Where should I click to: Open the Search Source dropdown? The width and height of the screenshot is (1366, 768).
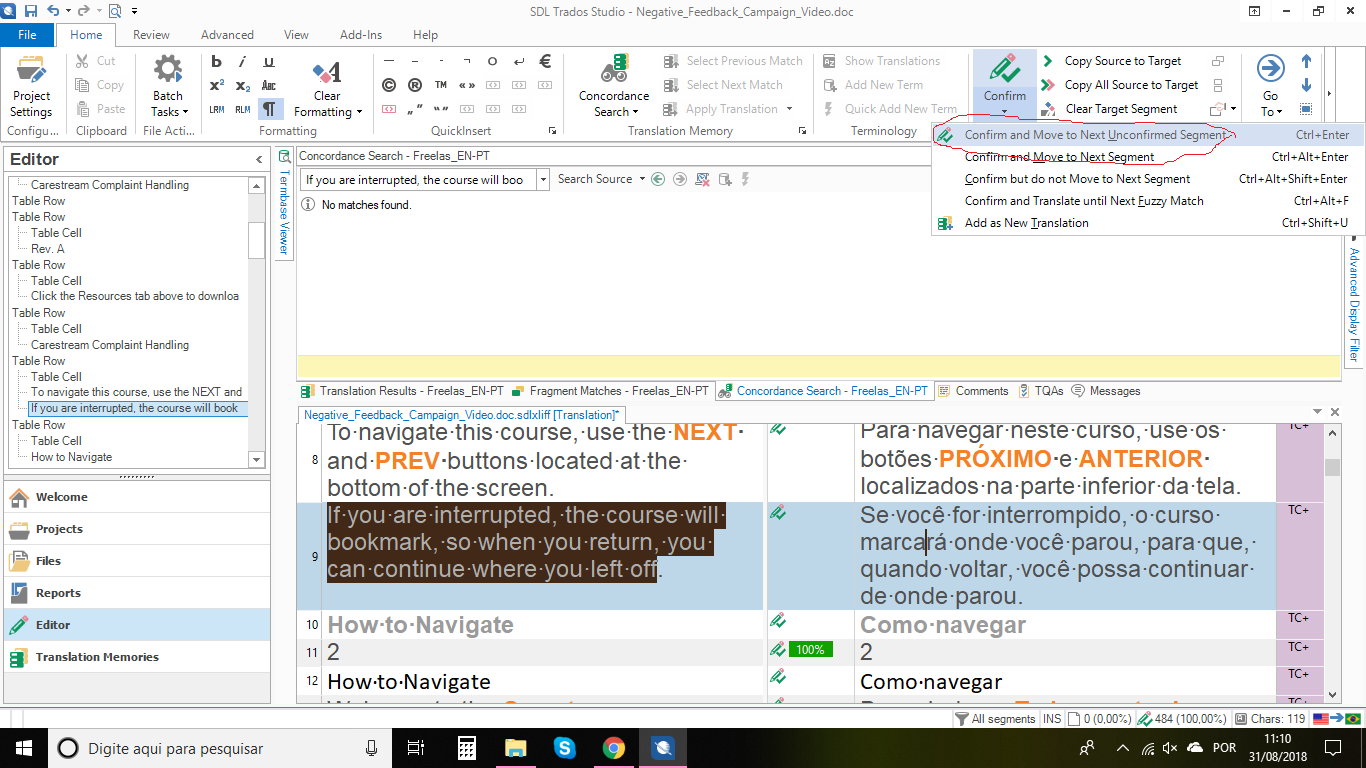(x=600, y=179)
